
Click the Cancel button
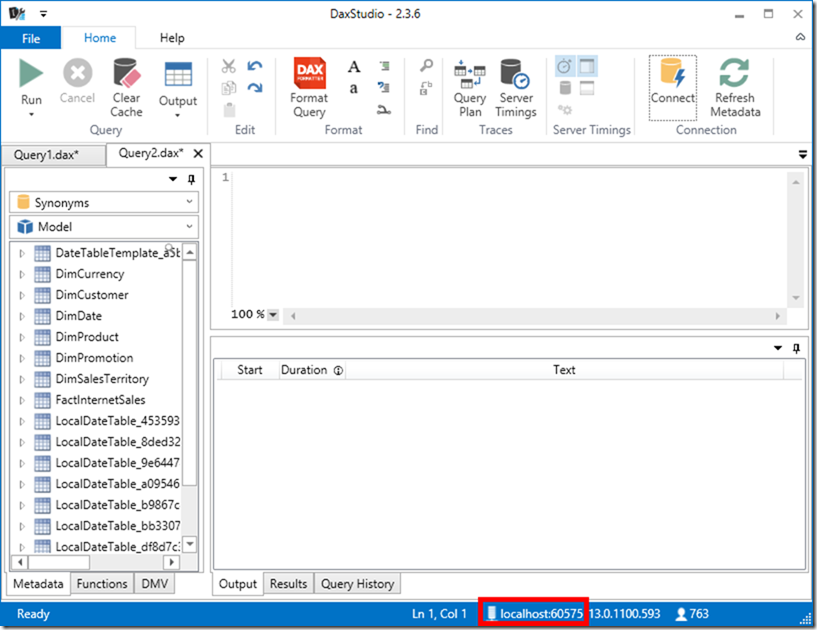[x=77, y=78]
